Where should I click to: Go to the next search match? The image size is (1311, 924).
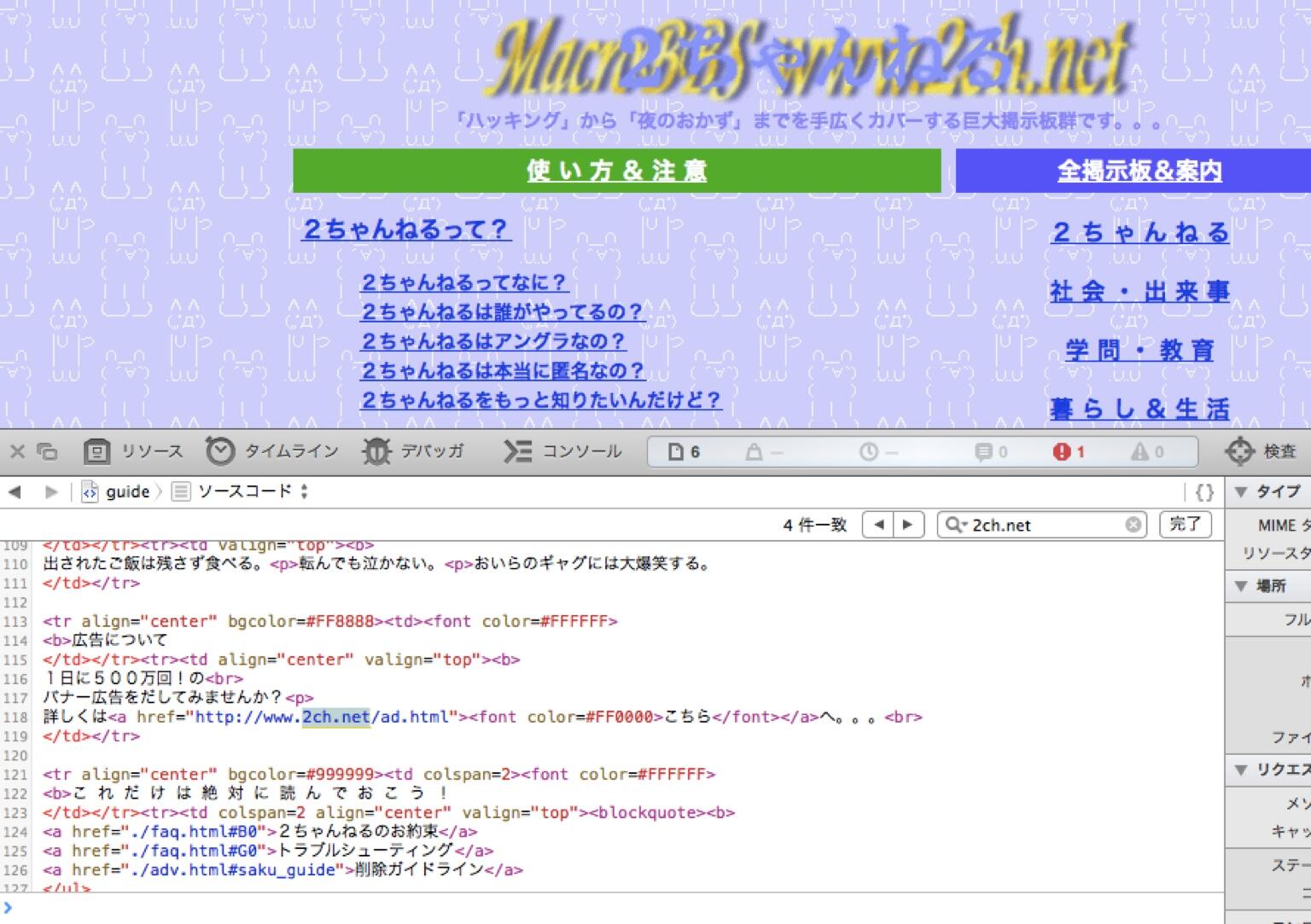point(907,525)
